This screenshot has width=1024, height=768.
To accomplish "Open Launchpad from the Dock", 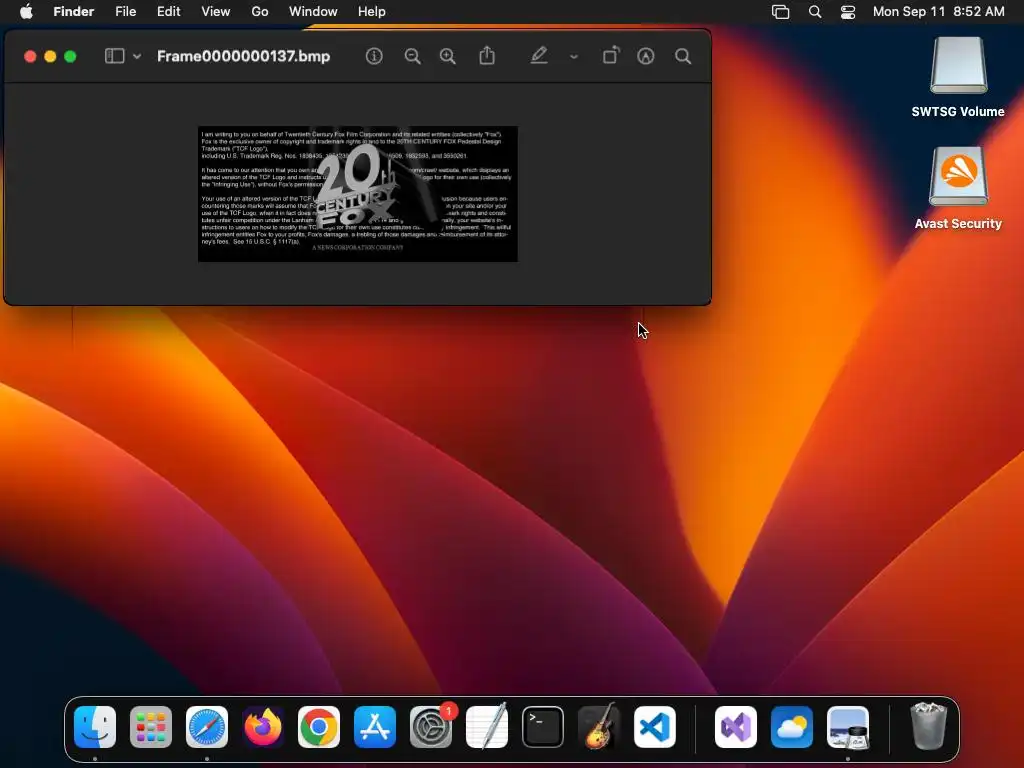I will (x=151, y=727).
